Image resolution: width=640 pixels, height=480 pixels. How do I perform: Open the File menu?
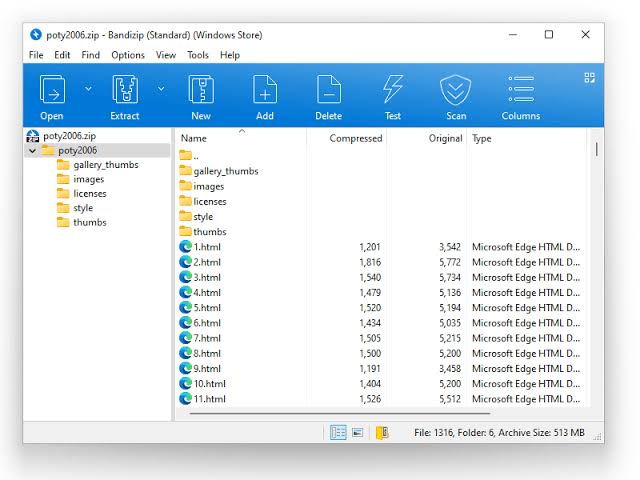tap(36, 55)
